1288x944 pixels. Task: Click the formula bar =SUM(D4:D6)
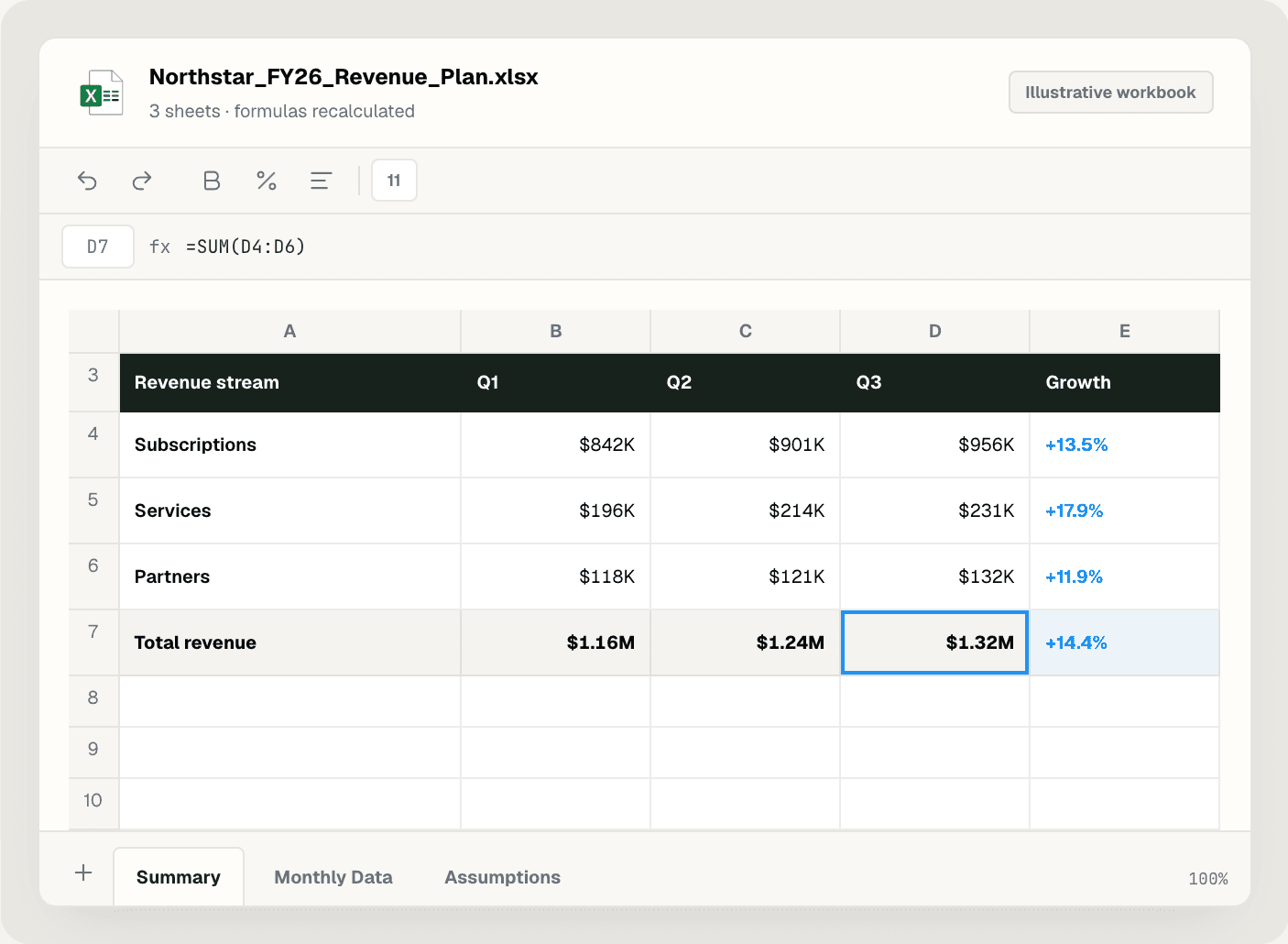click(x=246, y=247)
